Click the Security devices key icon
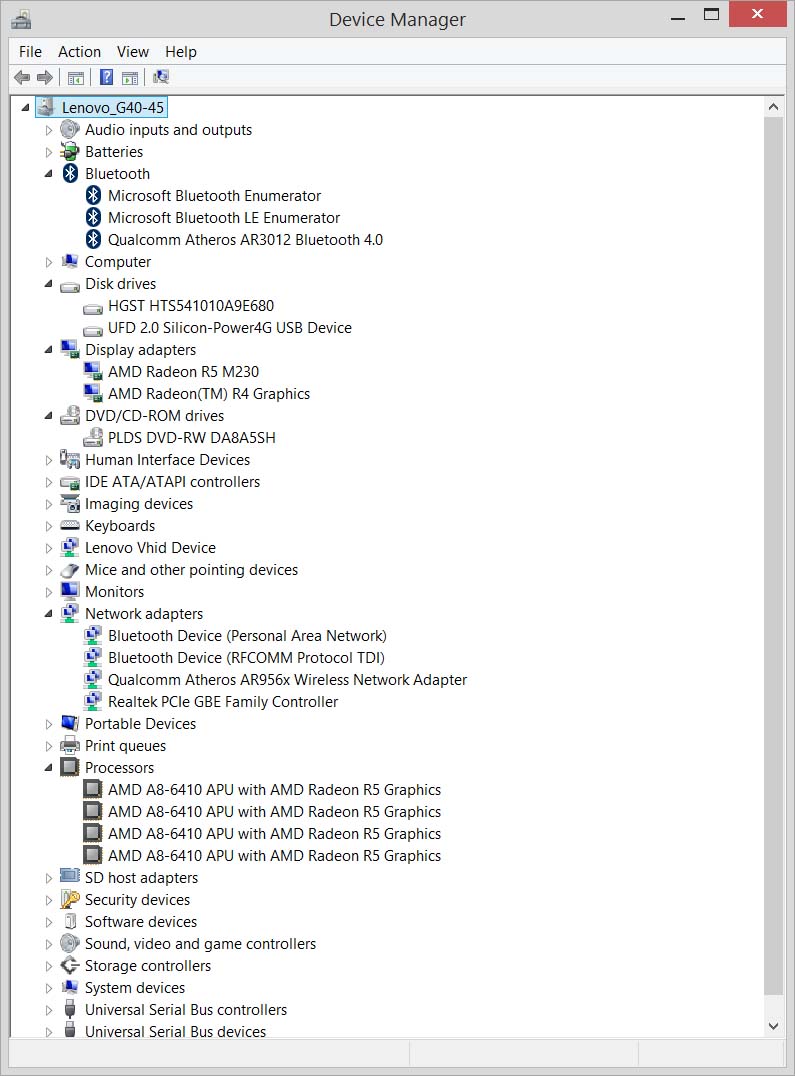 (x=69, y=899)
